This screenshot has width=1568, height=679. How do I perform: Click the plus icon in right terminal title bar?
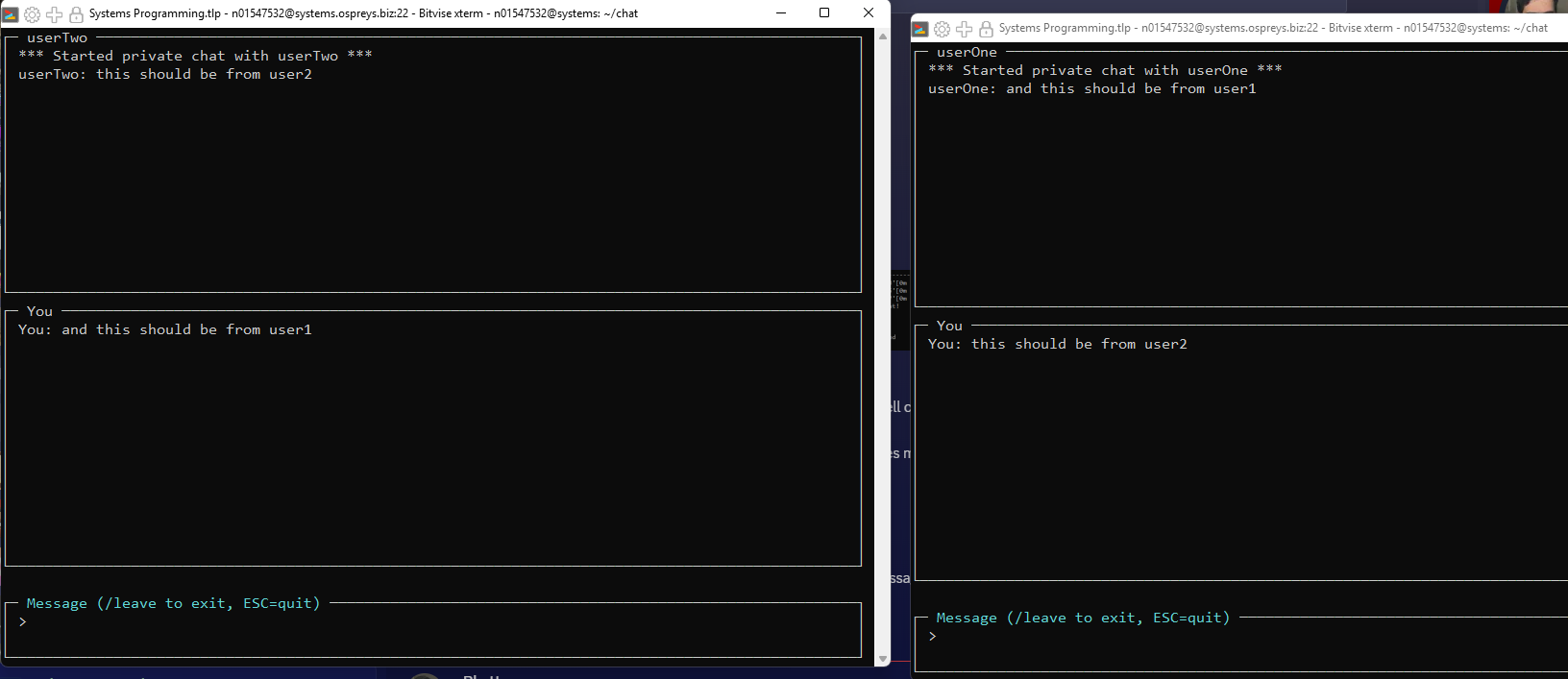click(x=964, y=29)
